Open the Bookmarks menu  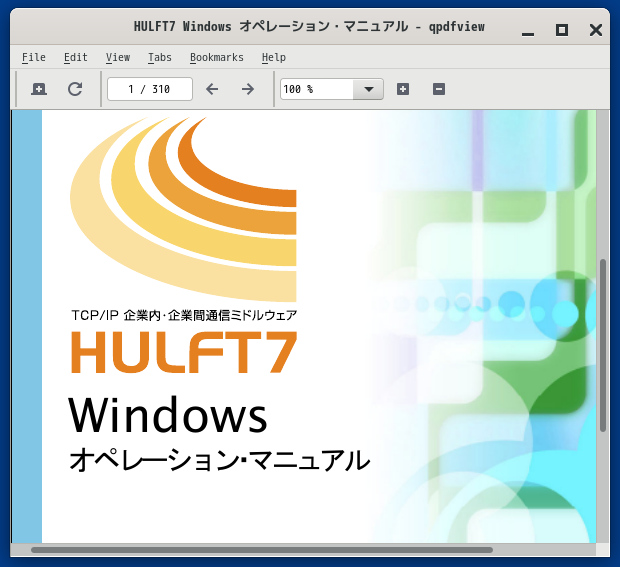(217, 57)
